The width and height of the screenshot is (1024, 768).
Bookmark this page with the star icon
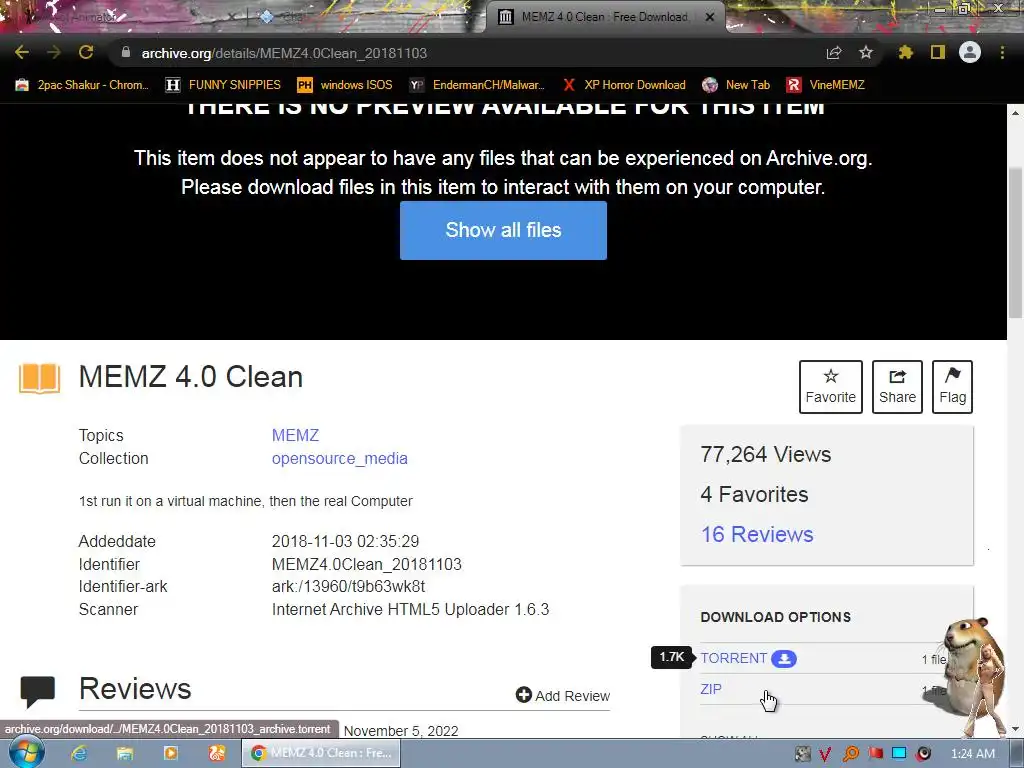866,53
